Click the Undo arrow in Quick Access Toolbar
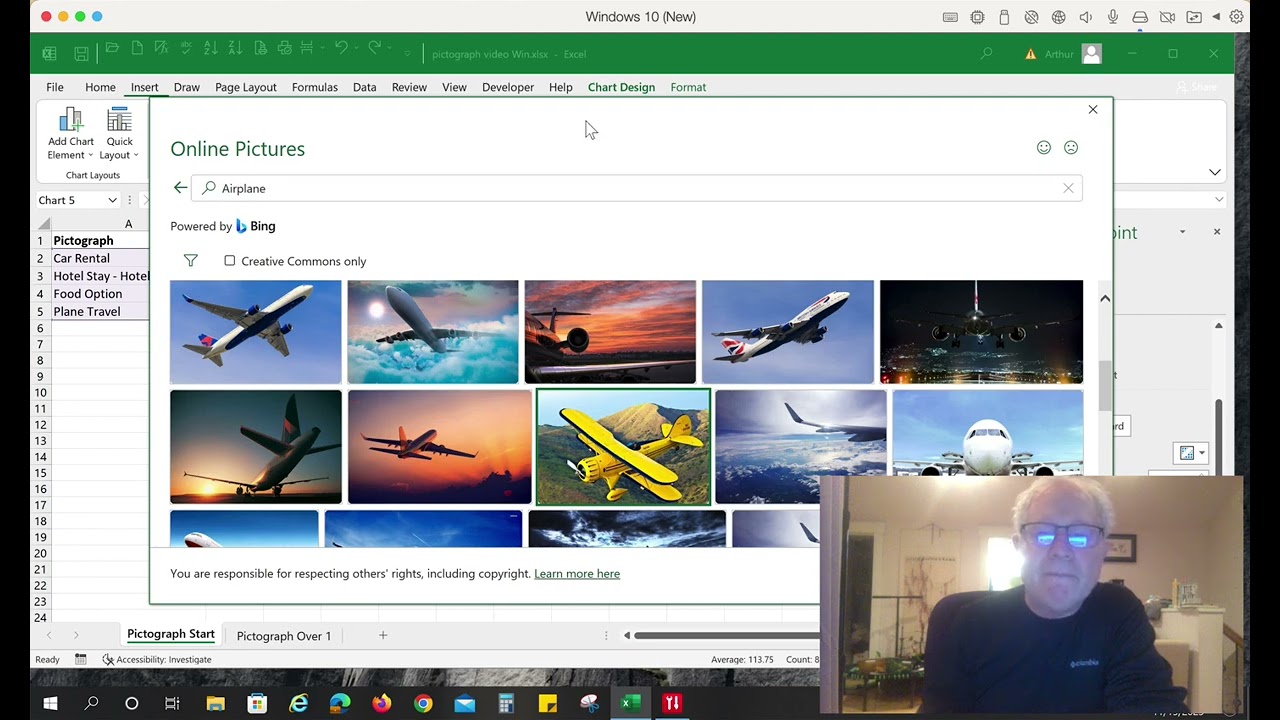 pyautogui.click(x=341, y=48)
